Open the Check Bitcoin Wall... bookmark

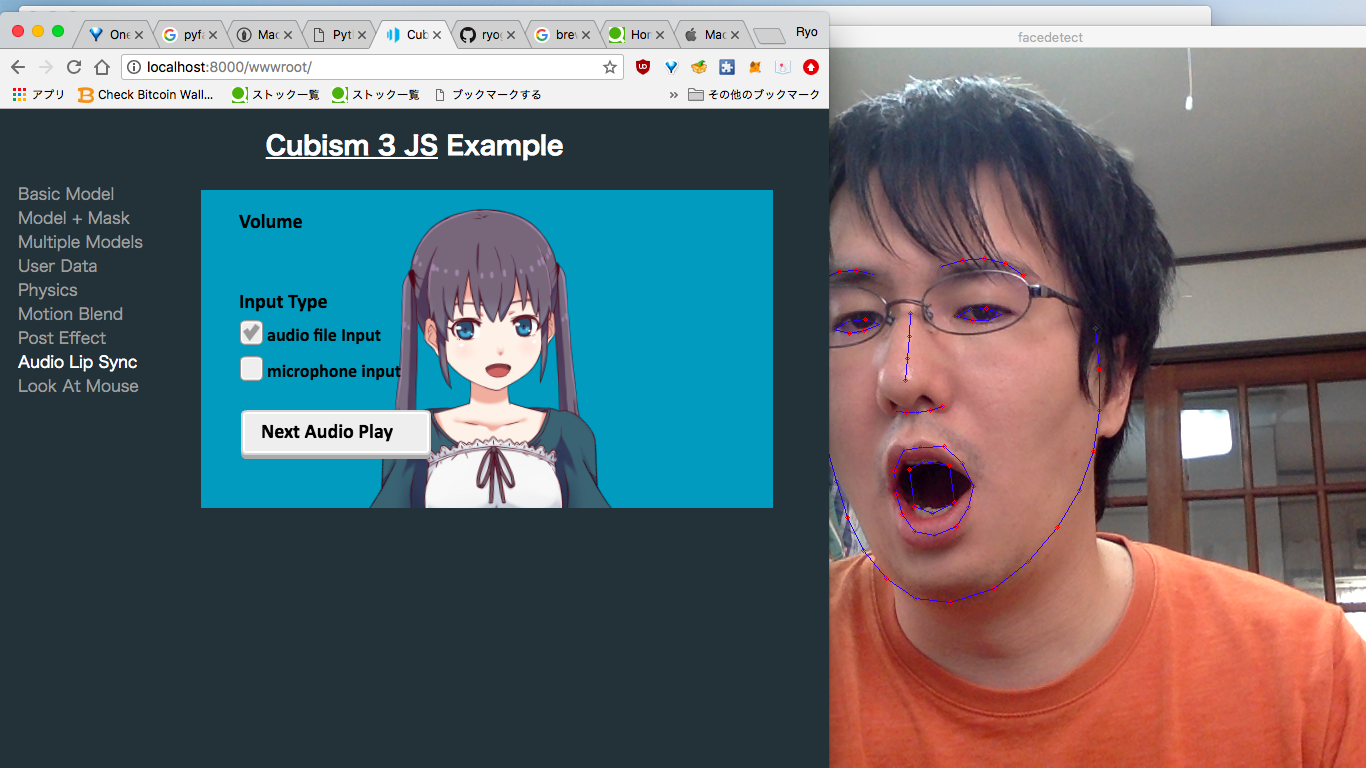point(146,95)
